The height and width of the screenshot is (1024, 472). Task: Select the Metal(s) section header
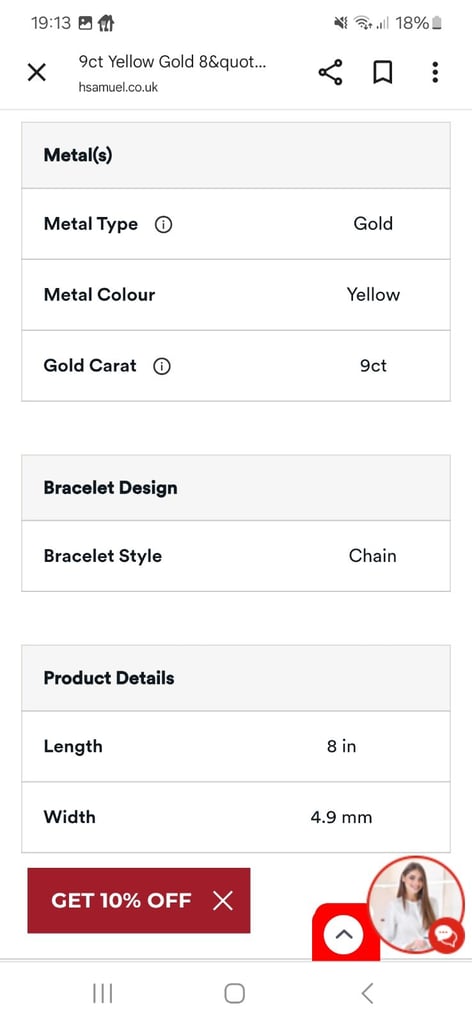click(x=236, y=155)
